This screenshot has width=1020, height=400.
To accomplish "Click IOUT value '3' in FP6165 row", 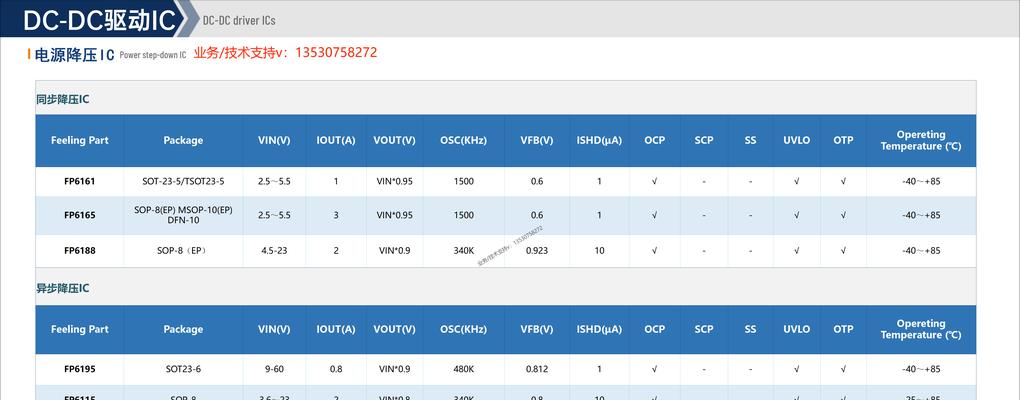I will 336,215.
